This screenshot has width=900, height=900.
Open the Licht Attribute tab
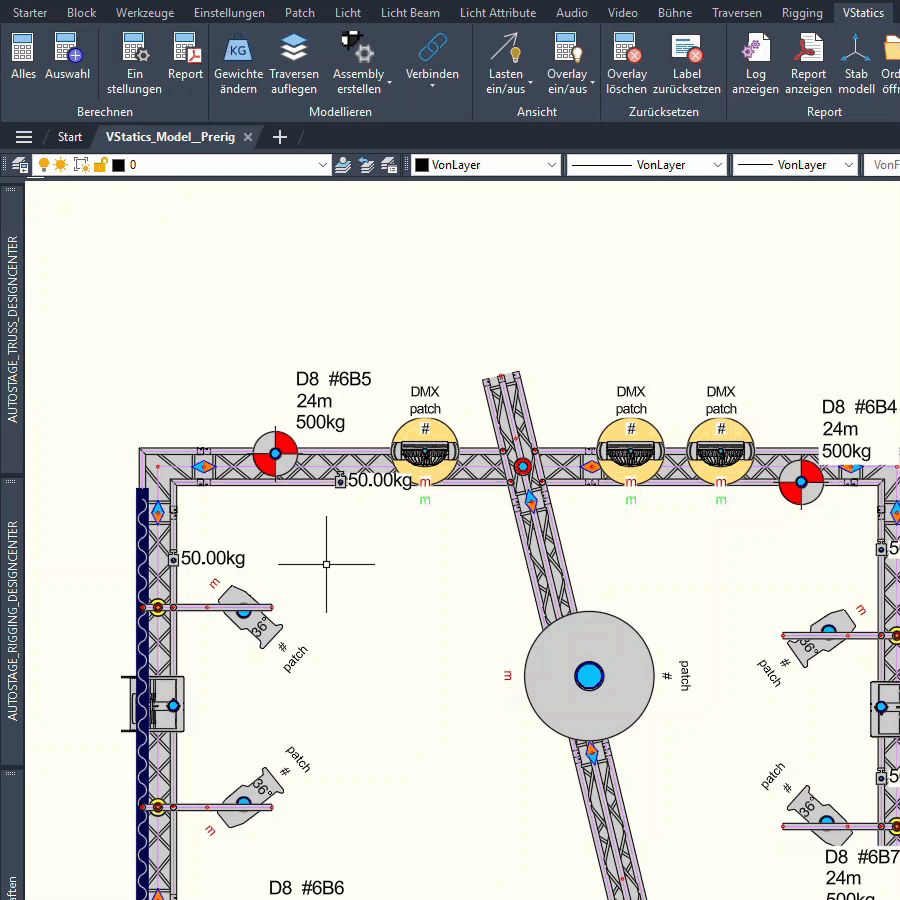tap(498, 13)
